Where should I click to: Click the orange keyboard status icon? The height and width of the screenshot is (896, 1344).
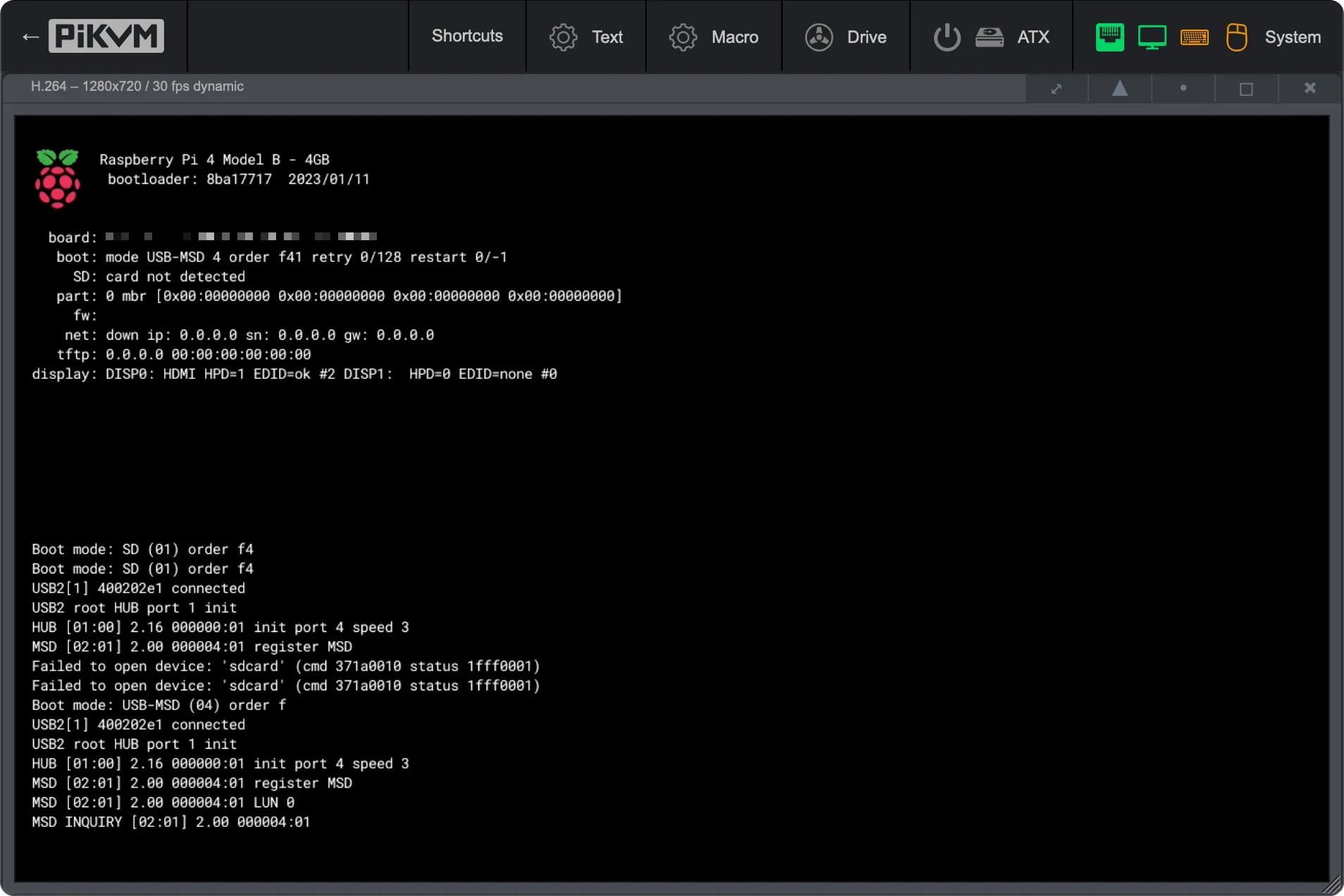pos(1195,37)
